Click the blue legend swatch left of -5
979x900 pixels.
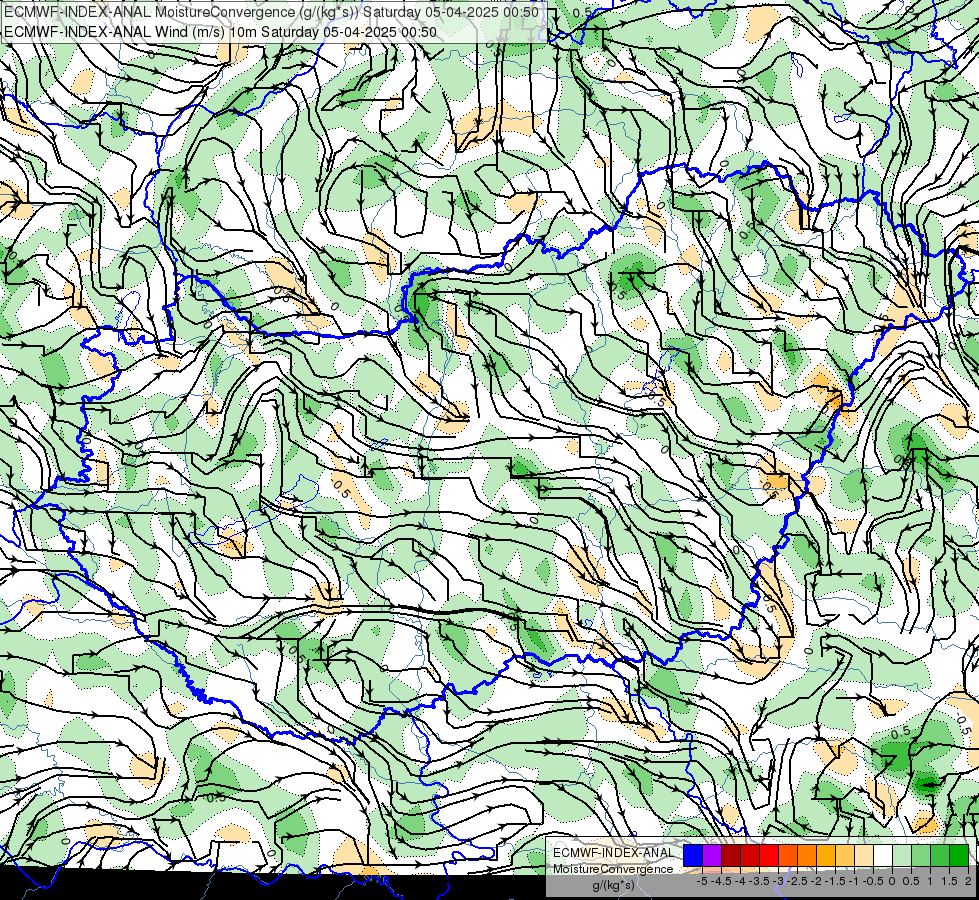(693, 856)
